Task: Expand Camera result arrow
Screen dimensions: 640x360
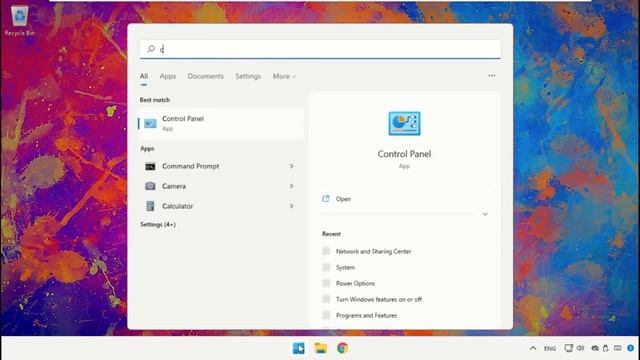Action: 291,186
